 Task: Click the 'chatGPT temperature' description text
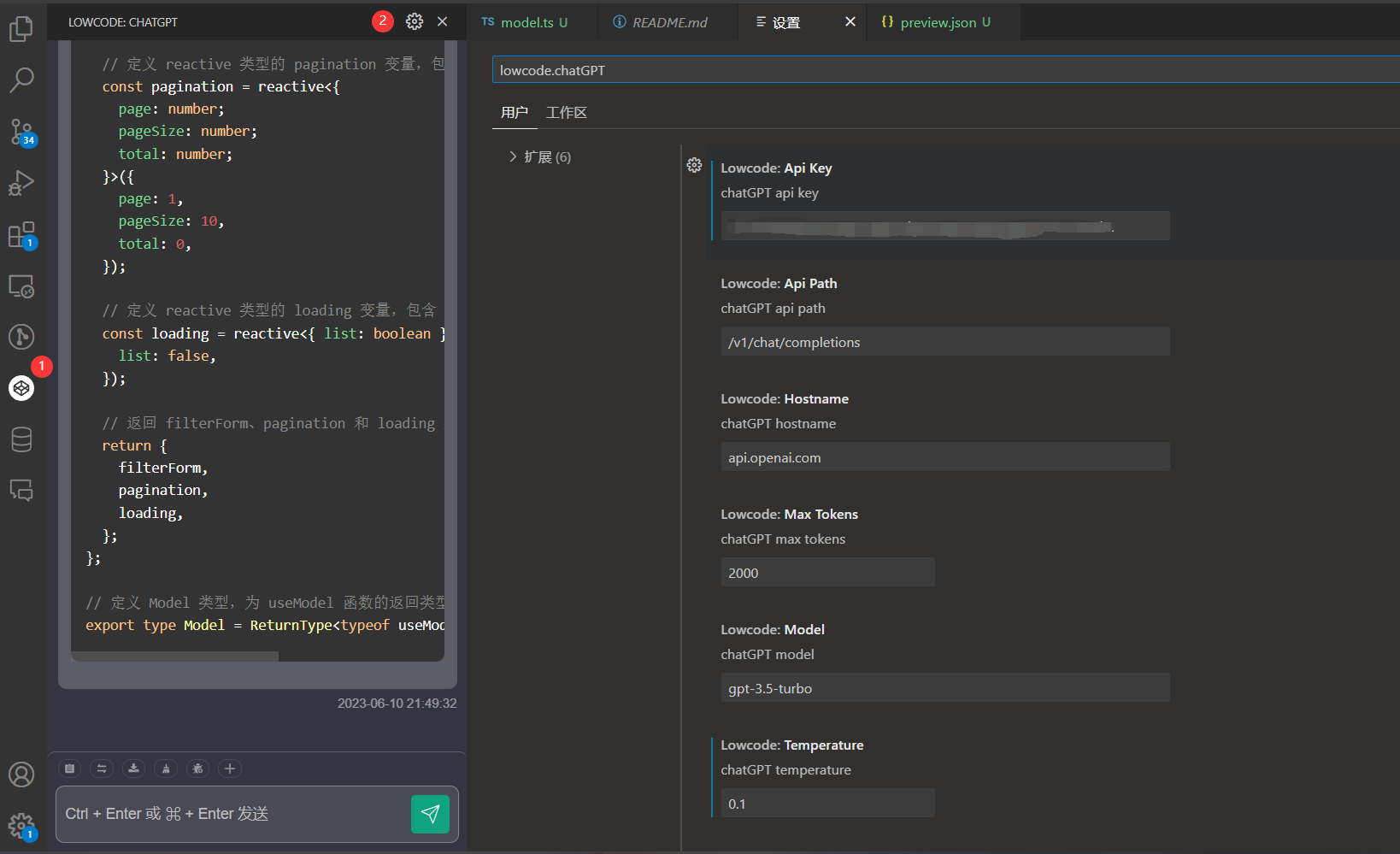pos(785,770)
